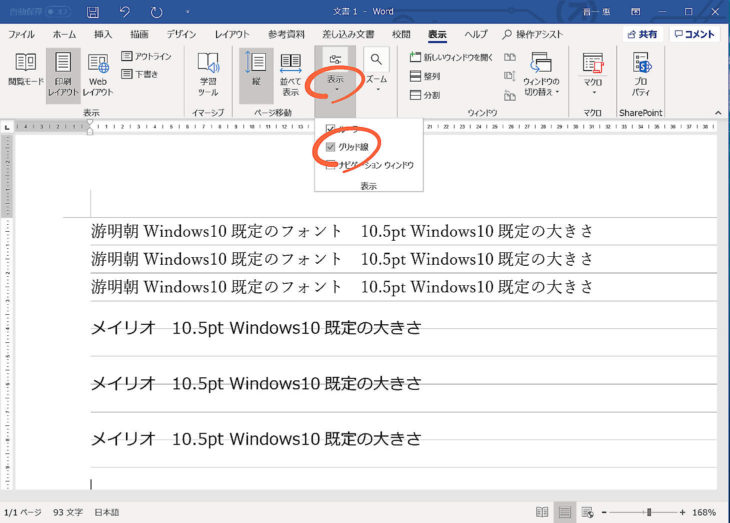Click the zoom slider in status bar
Screen dimensions: 730x523
650,512
